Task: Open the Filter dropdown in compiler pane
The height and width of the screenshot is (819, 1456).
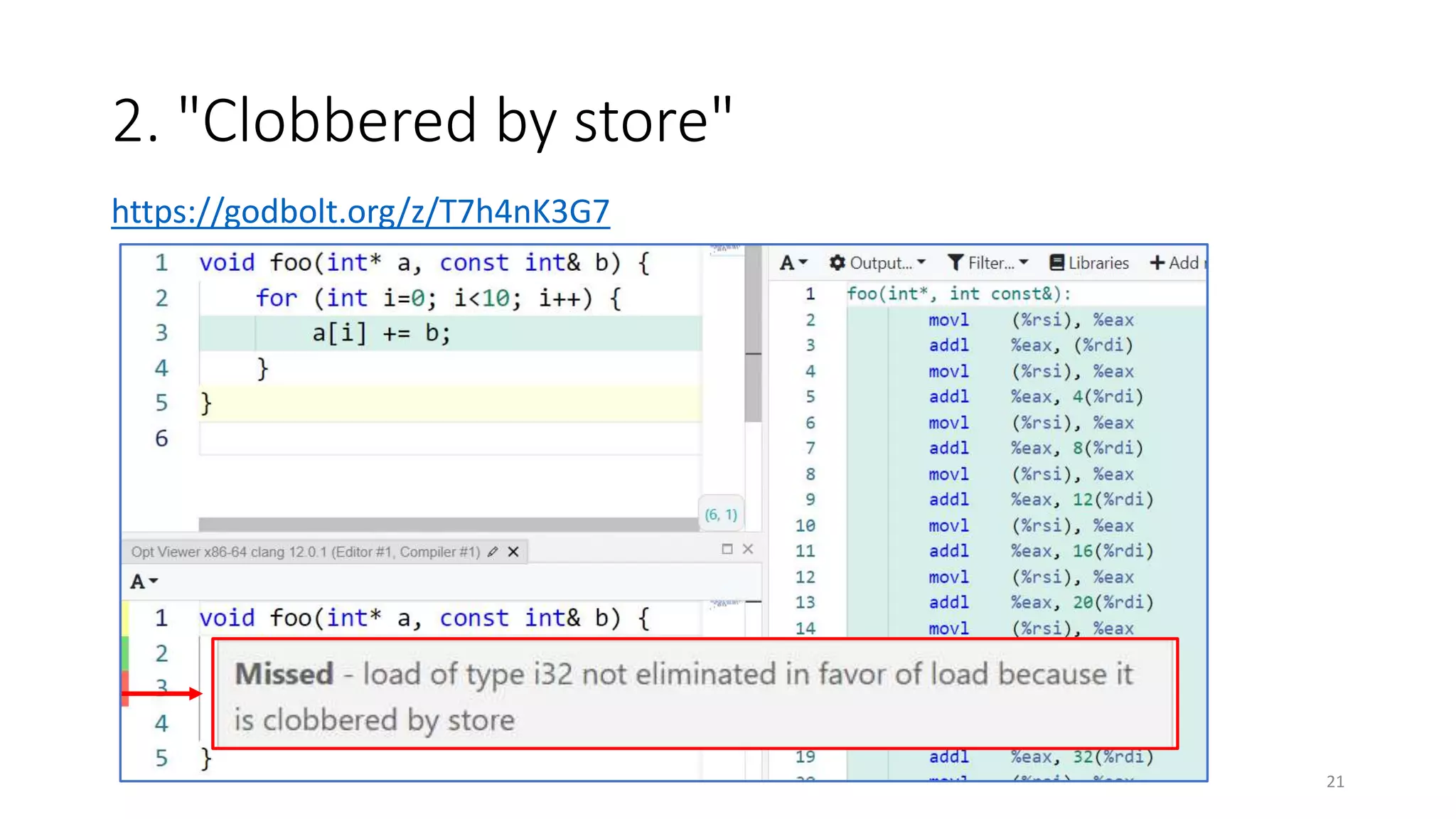Action: [988, 263]
